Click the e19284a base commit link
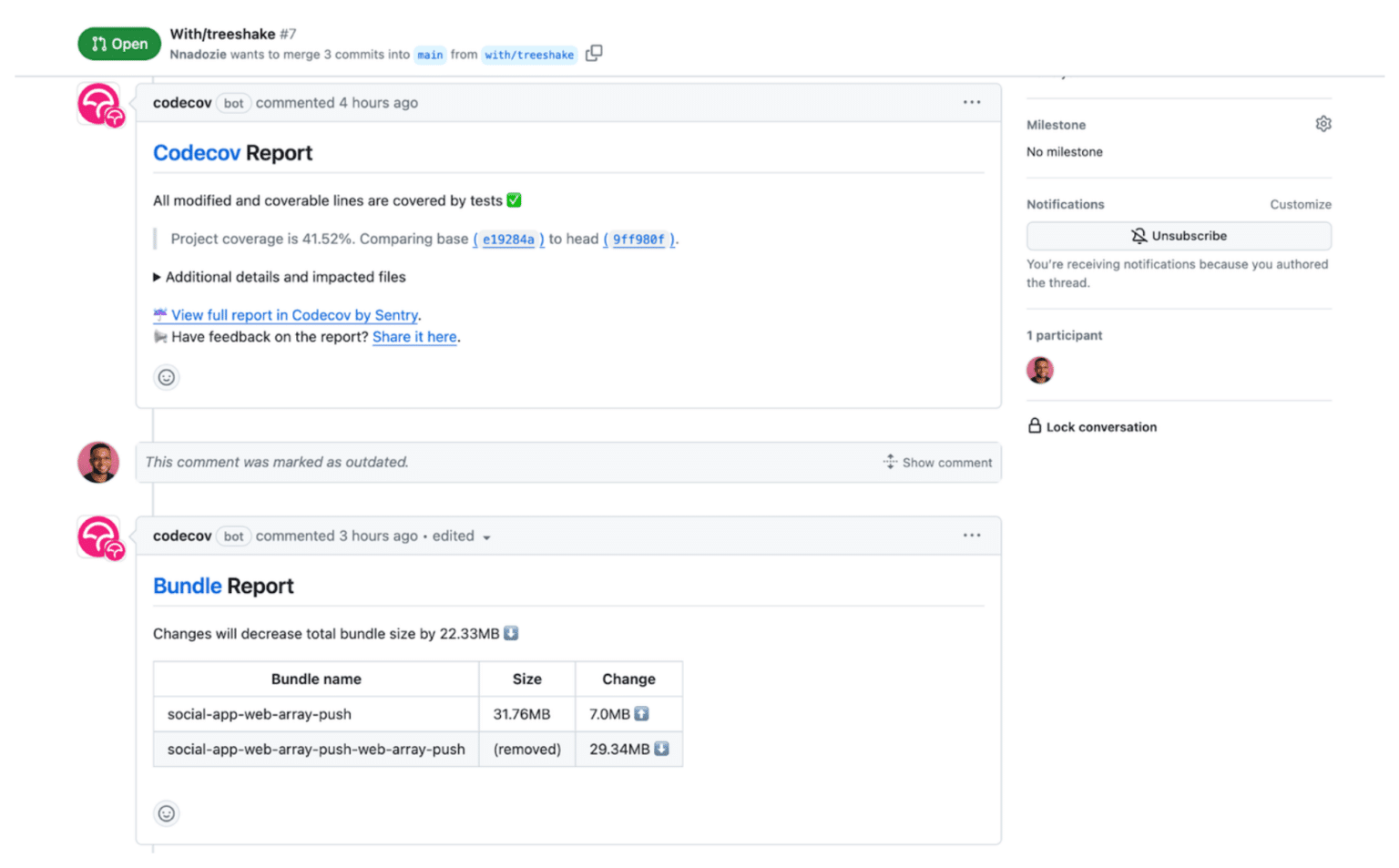1399x868 pixels. click(507, 239)
